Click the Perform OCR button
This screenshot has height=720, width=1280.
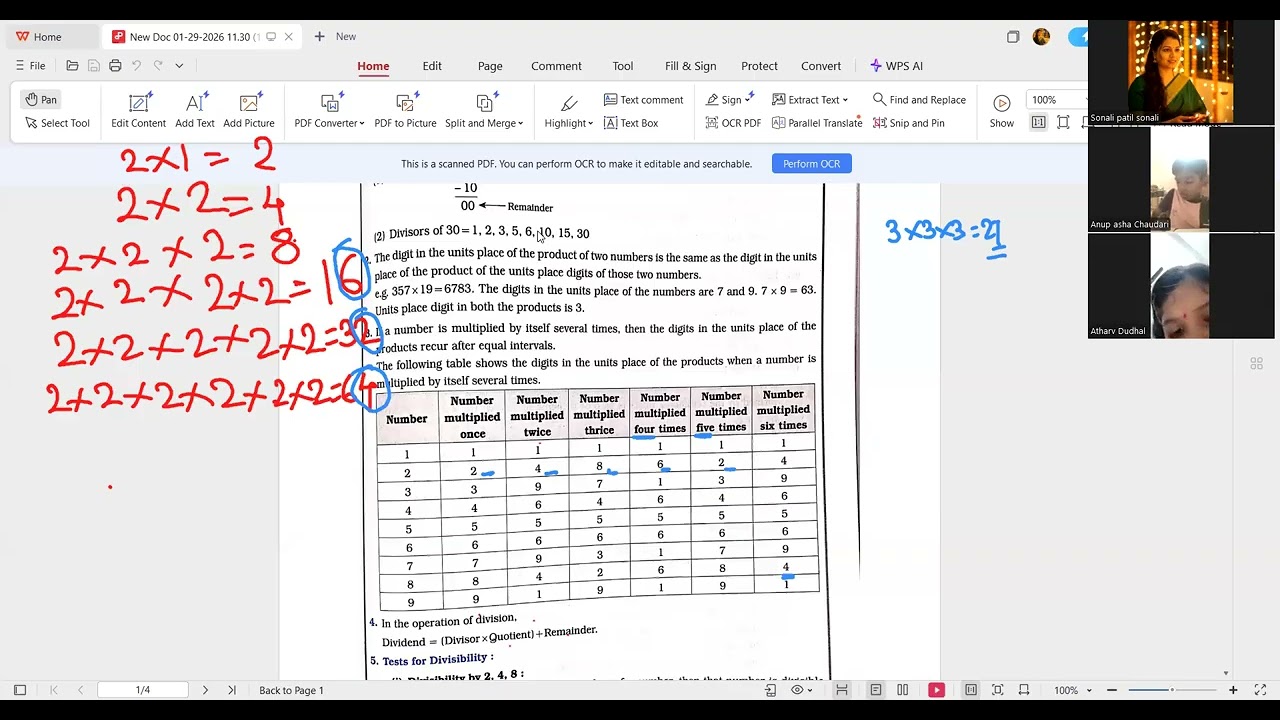pos(811,164)
